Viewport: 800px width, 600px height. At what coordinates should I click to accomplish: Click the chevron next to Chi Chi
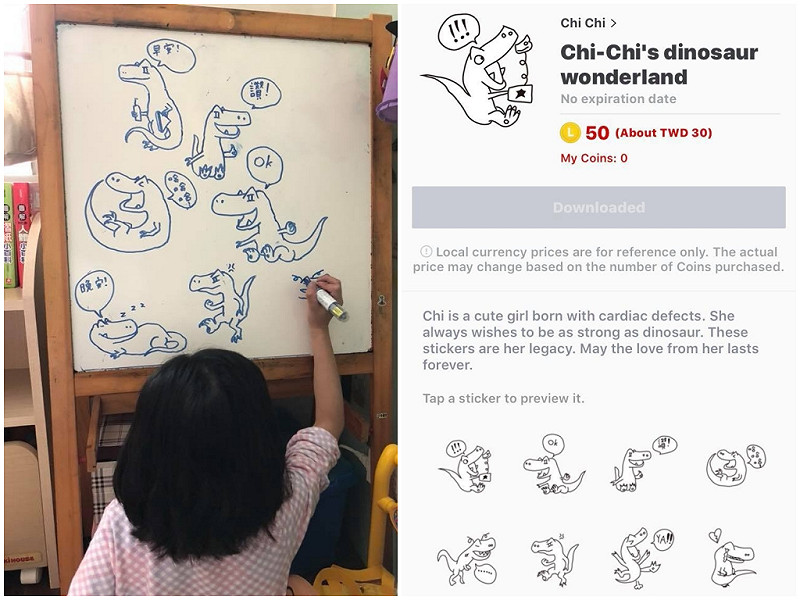click(x=613, y=23)
